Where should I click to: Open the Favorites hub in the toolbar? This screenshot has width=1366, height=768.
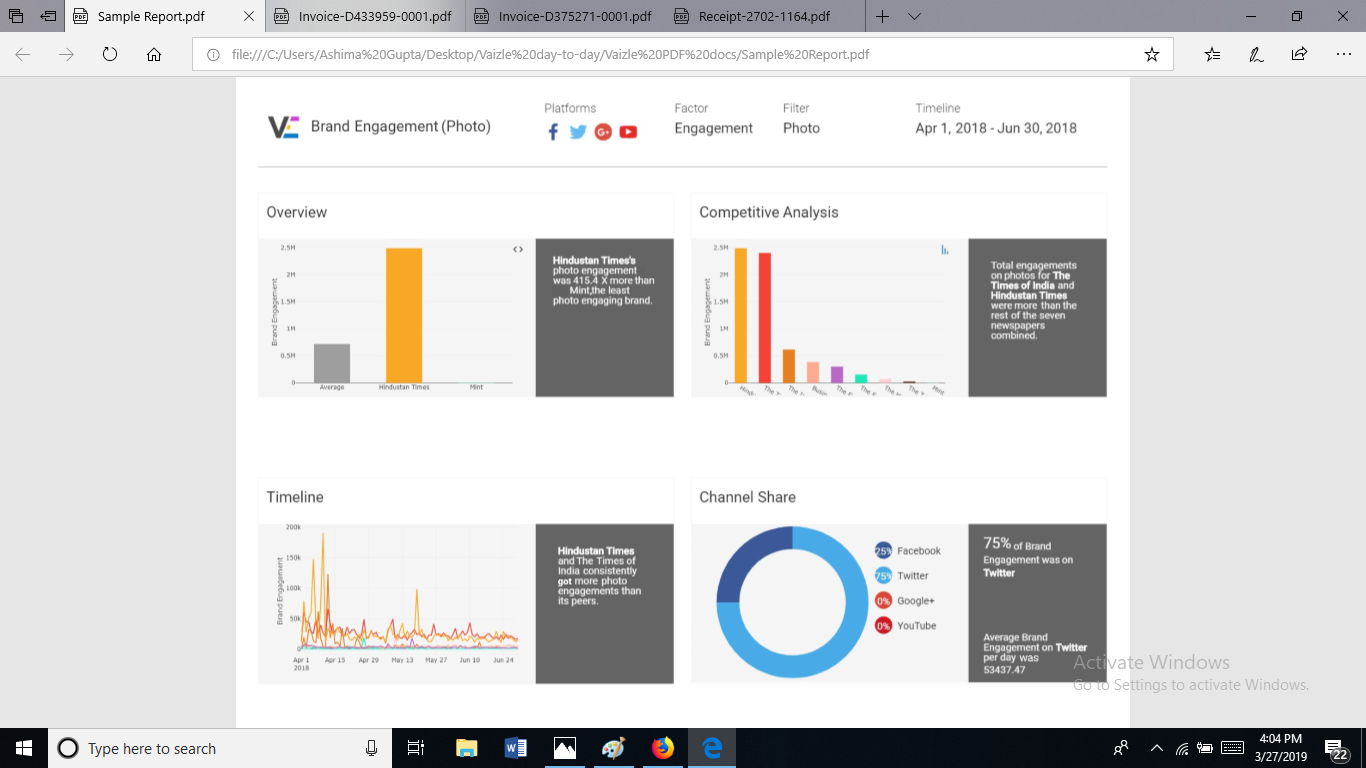[x=1212, y=54]
